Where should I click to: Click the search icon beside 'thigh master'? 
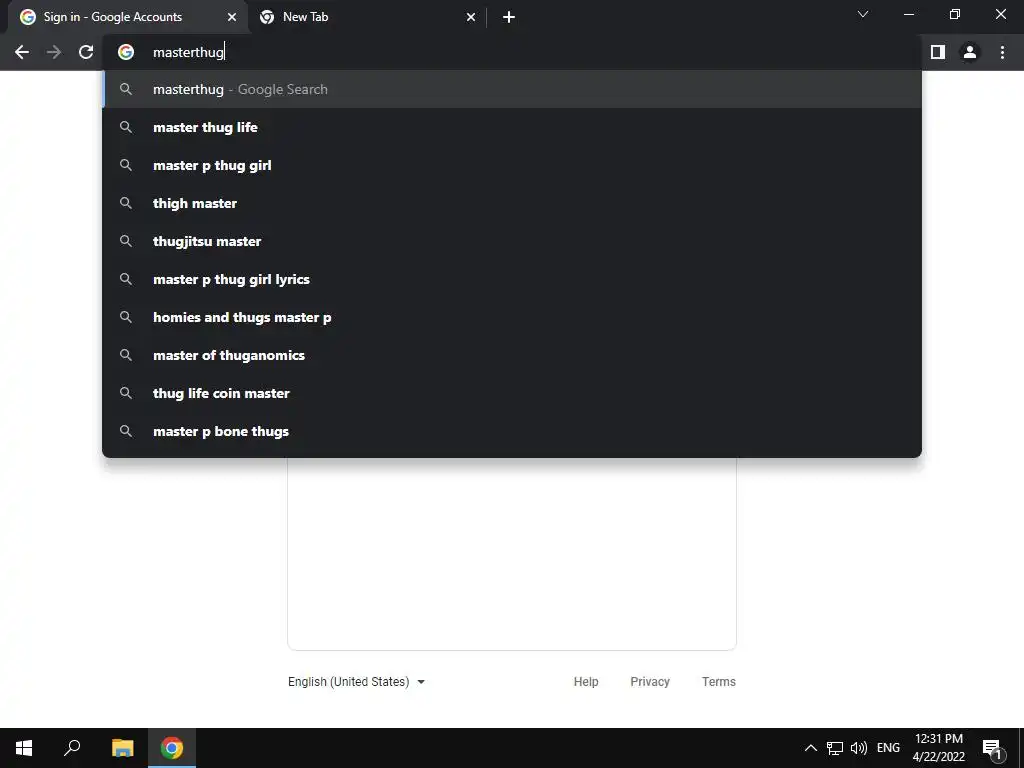click(x=126, y=203)
